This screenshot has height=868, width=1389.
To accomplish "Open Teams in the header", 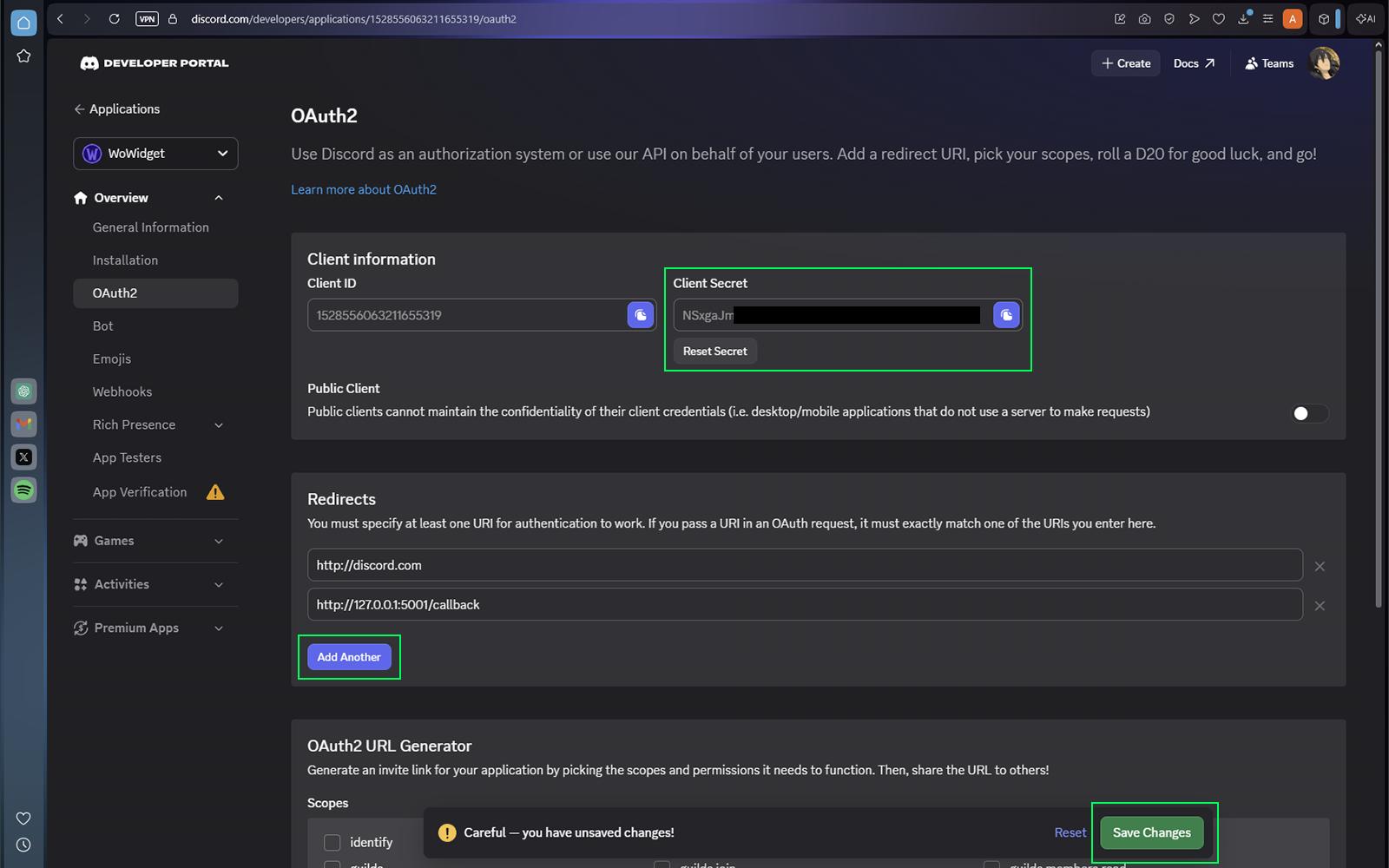I will click(x=1269, y=63).
